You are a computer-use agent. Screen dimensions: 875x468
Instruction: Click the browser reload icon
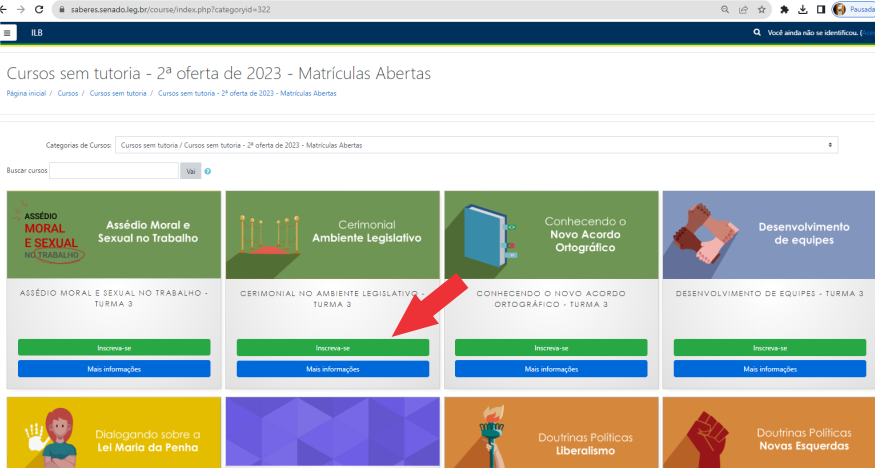point(38,9)
